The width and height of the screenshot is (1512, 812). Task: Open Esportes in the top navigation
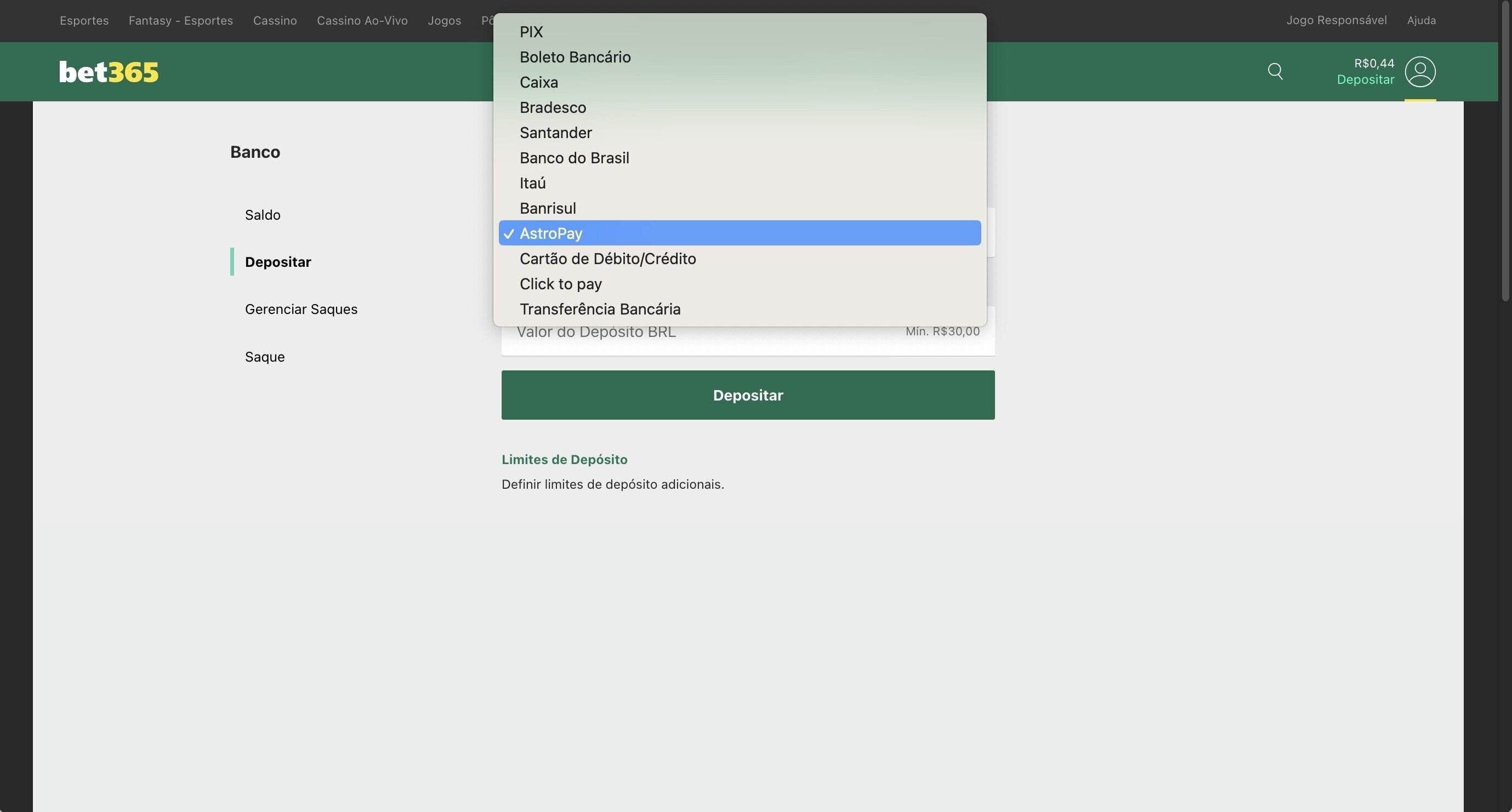coord(84,20)
